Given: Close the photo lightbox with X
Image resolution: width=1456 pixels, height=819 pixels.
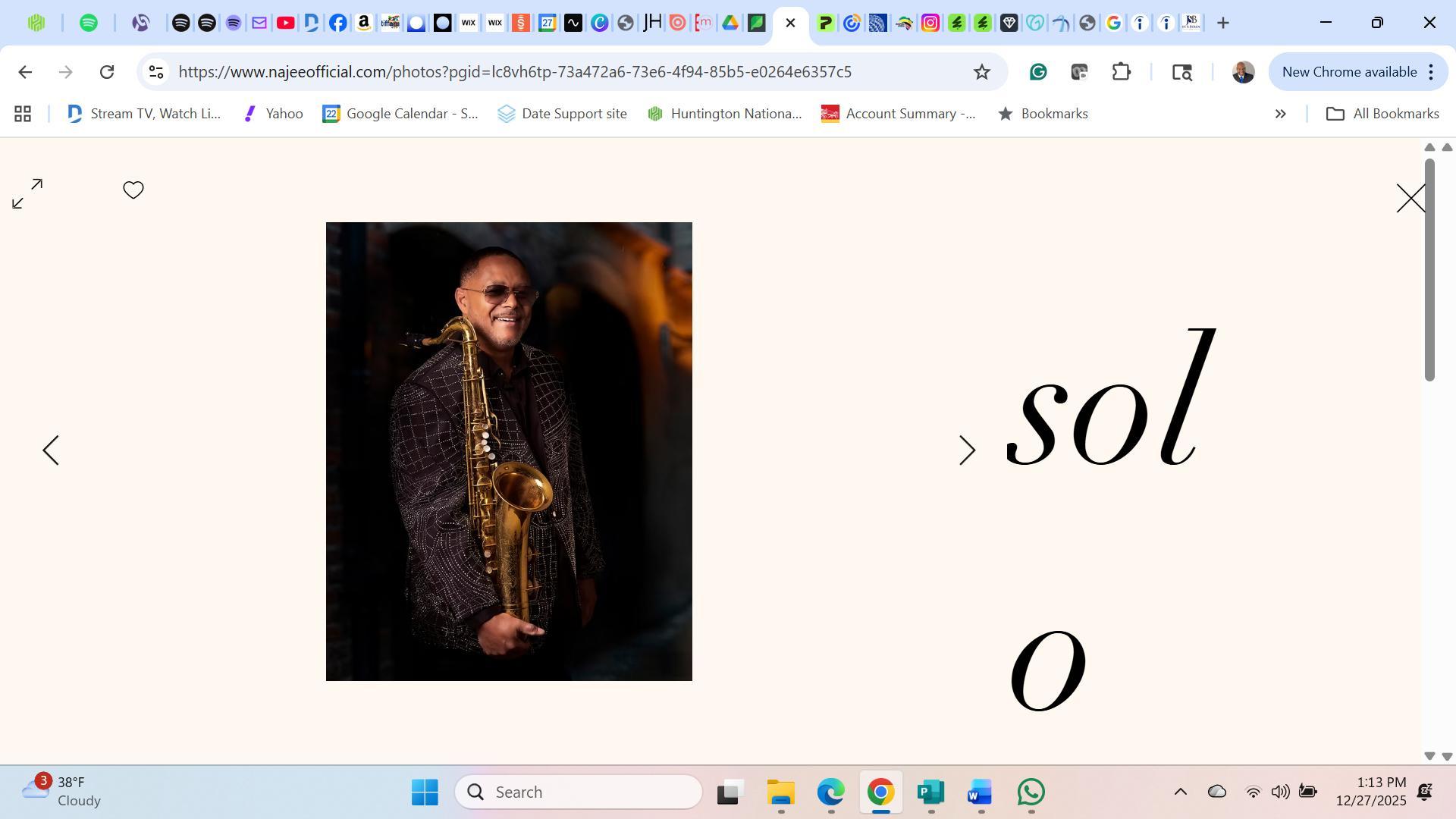Looking at the screenshot, I should 1410,199.
